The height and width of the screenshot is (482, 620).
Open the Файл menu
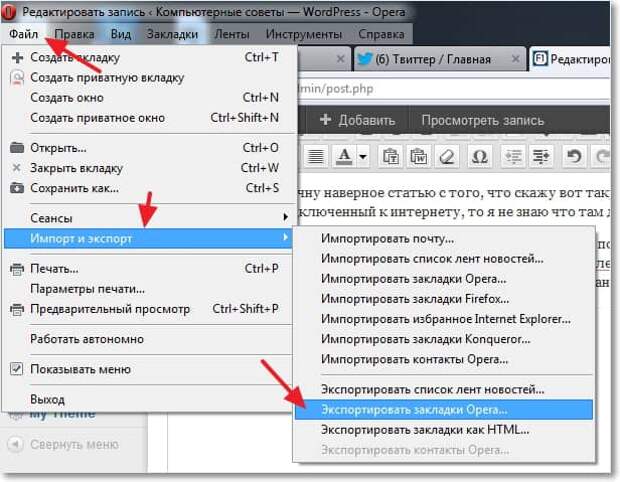tap(23, 34)
